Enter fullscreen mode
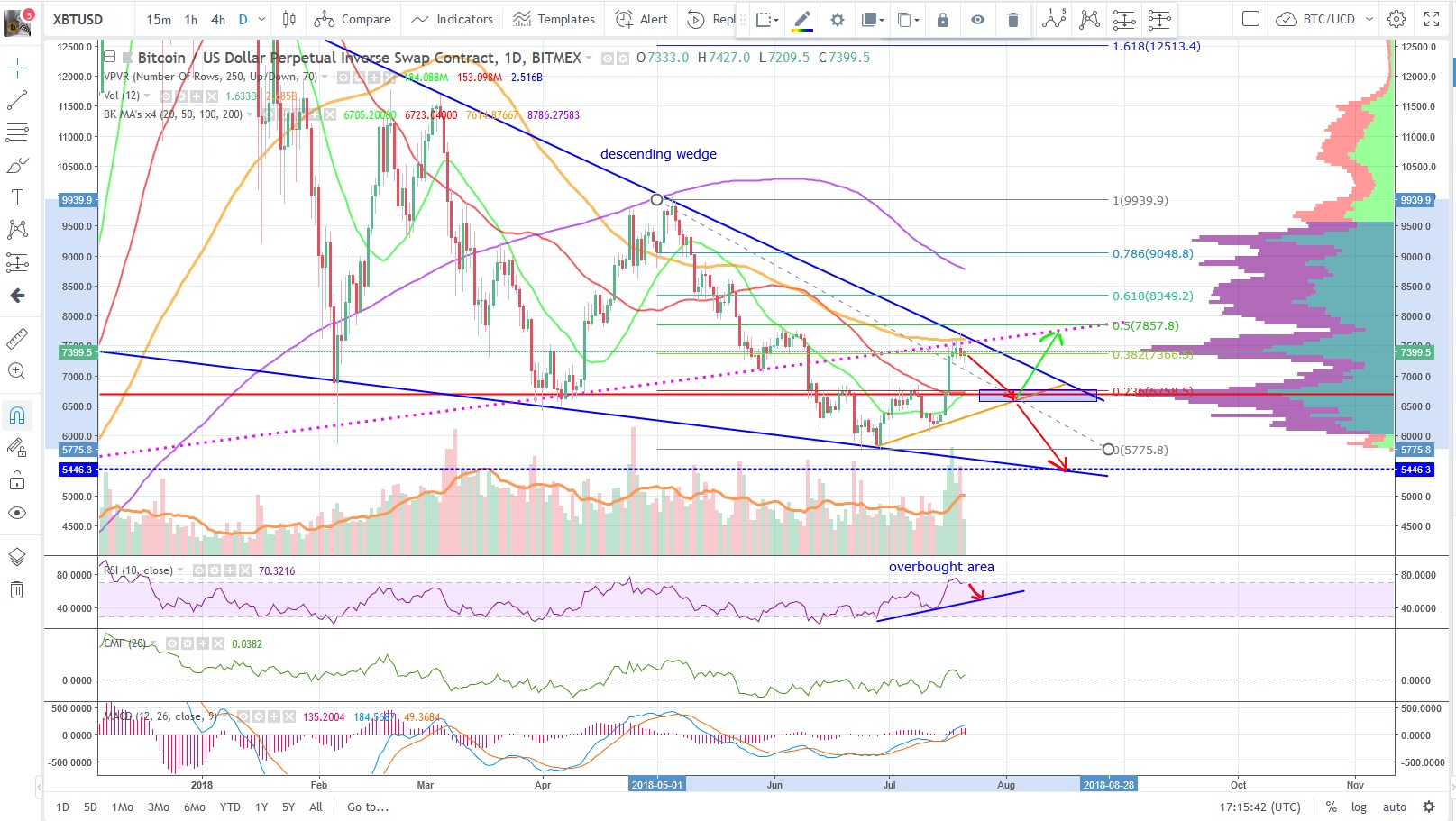Viewport: 1456px width, 821px height. [x=1432, y=19]
